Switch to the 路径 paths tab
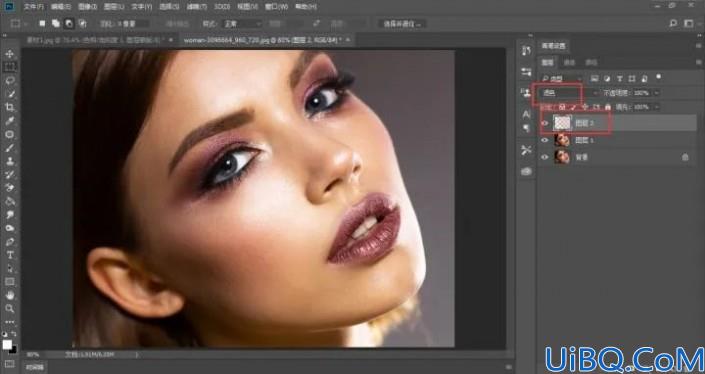This screenshot has width=705, height=374. click(x=591, y=62)
